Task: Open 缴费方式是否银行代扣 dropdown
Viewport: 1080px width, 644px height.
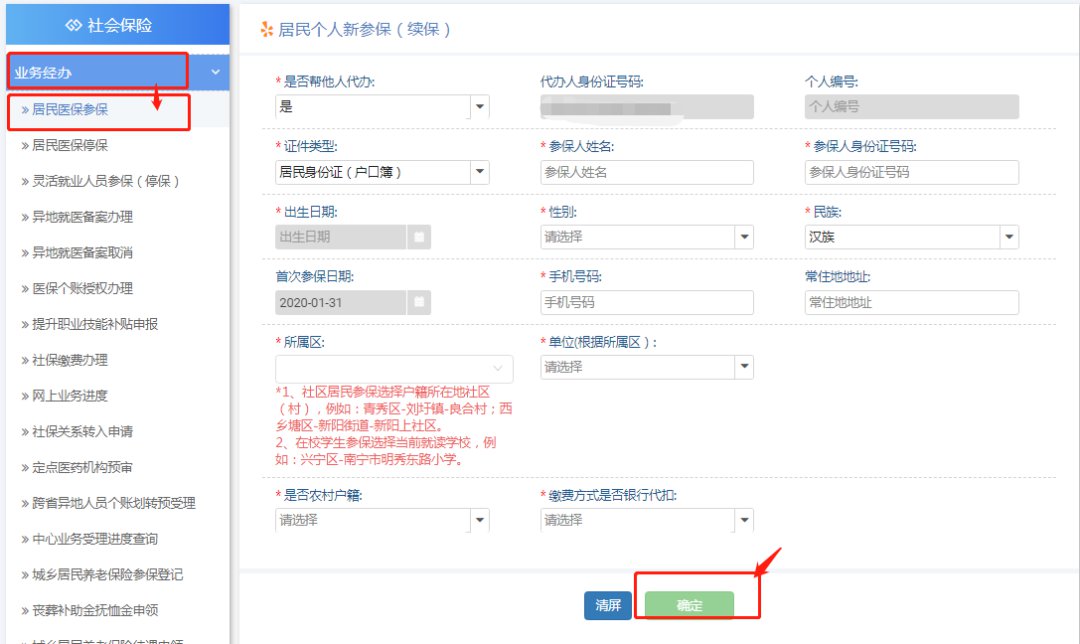Action: [x=647, y=520]
